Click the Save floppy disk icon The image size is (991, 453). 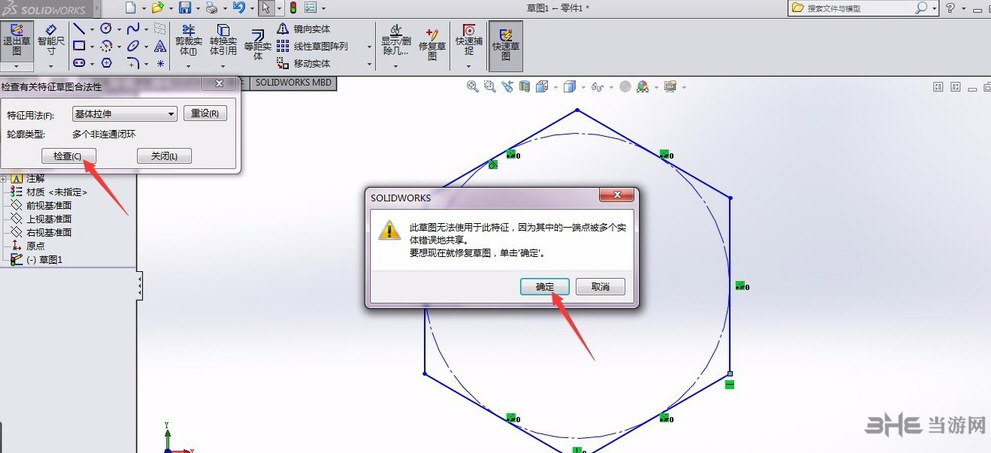tap(185, 8)
